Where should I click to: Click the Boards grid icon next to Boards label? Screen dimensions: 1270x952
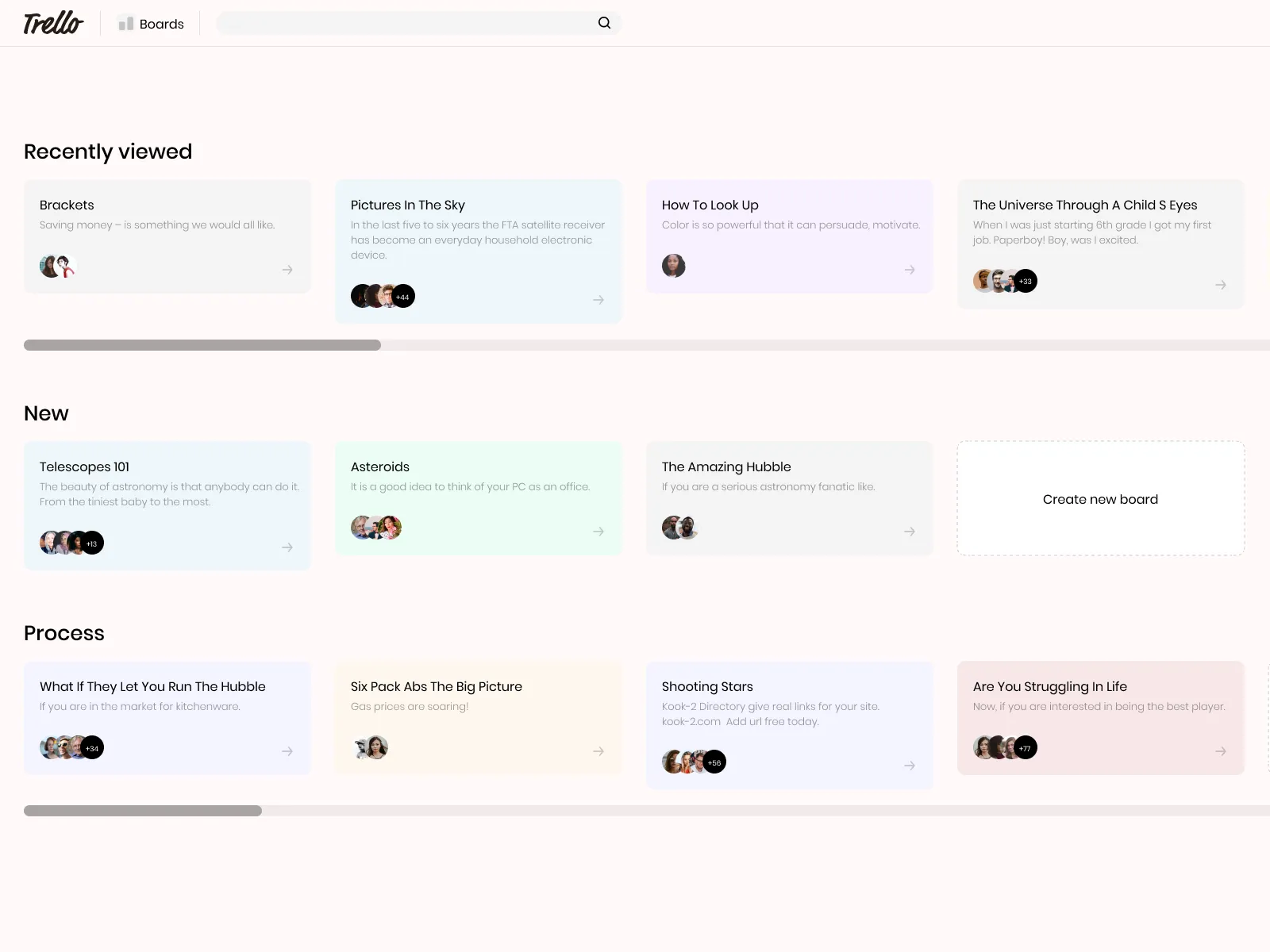coord(125,23)
